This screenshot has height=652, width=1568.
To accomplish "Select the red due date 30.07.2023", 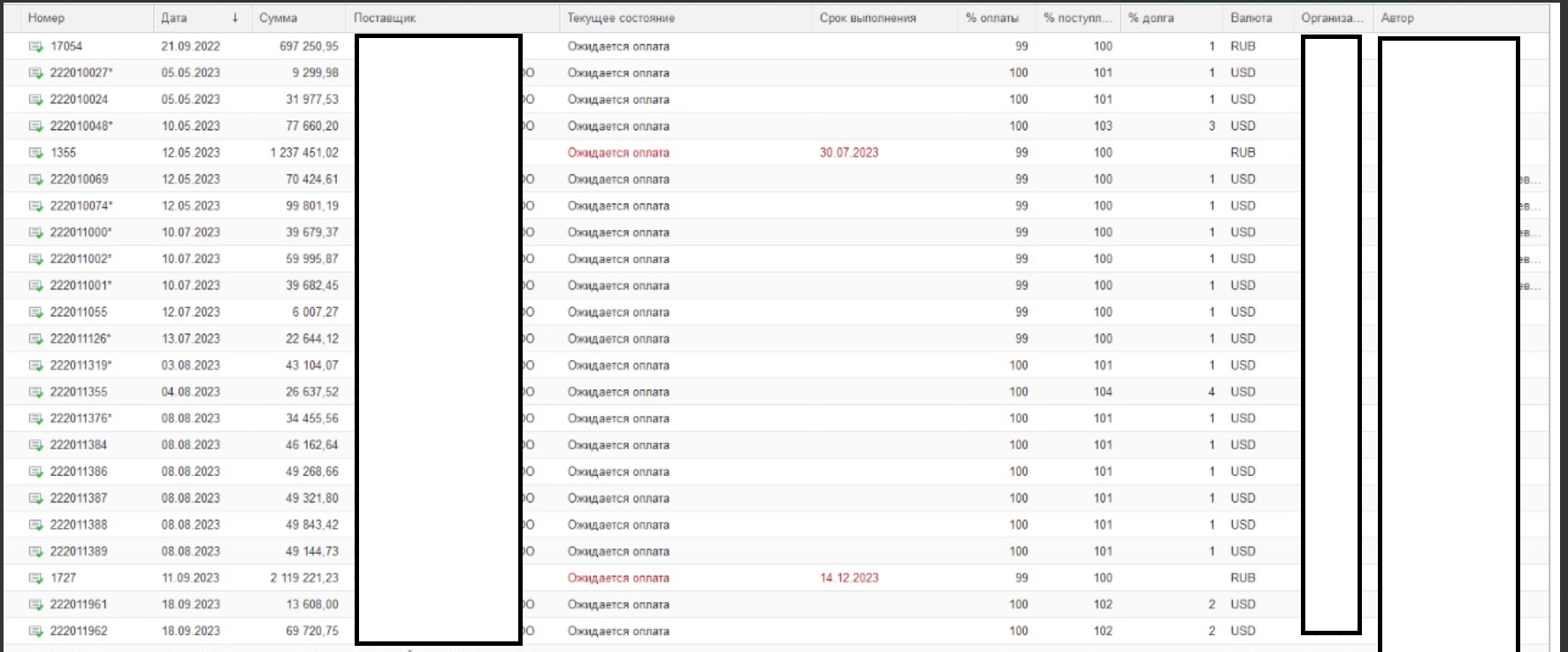I will [849, 153].
